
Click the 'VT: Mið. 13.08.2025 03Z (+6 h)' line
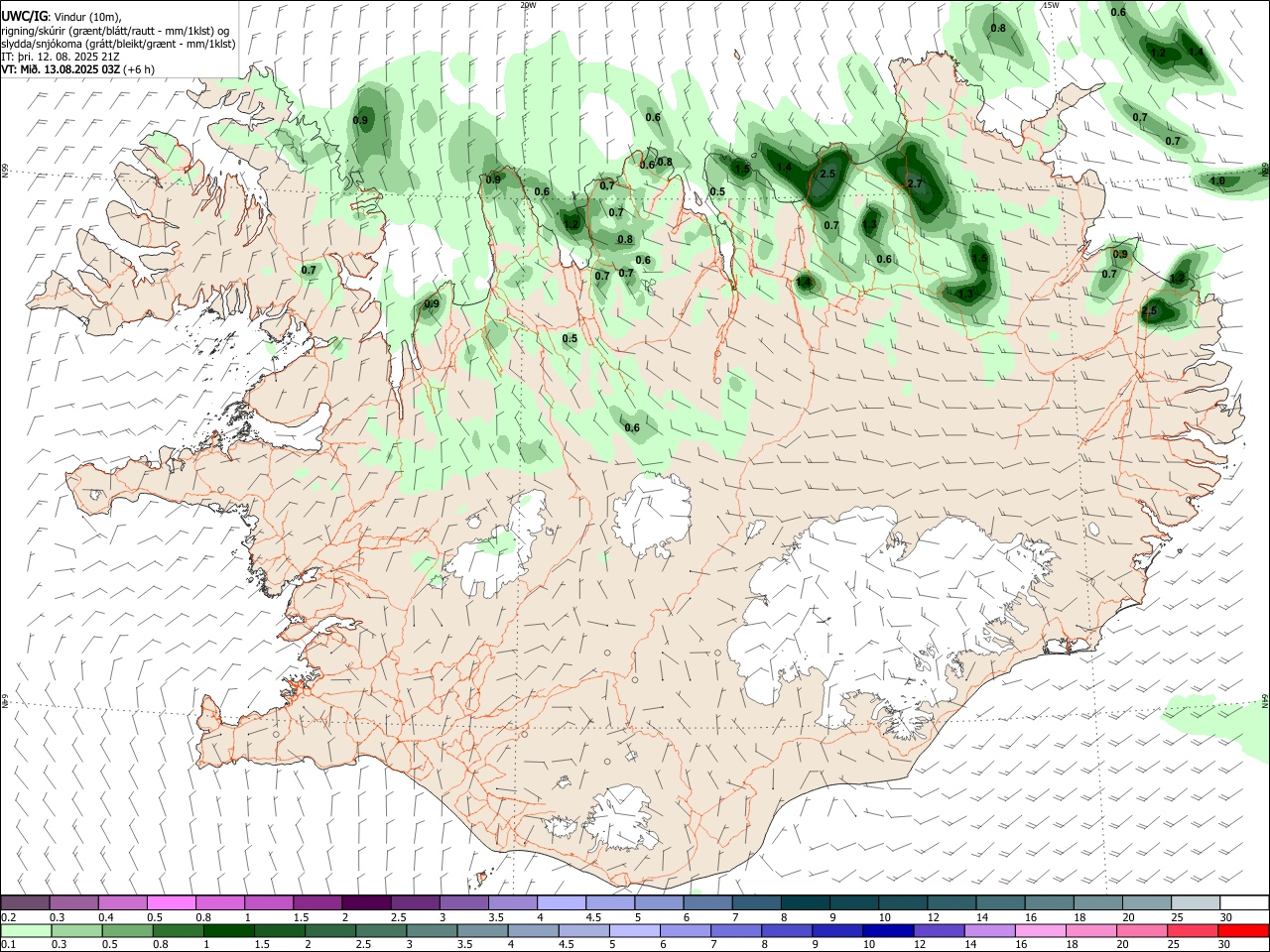pos(77,69)
